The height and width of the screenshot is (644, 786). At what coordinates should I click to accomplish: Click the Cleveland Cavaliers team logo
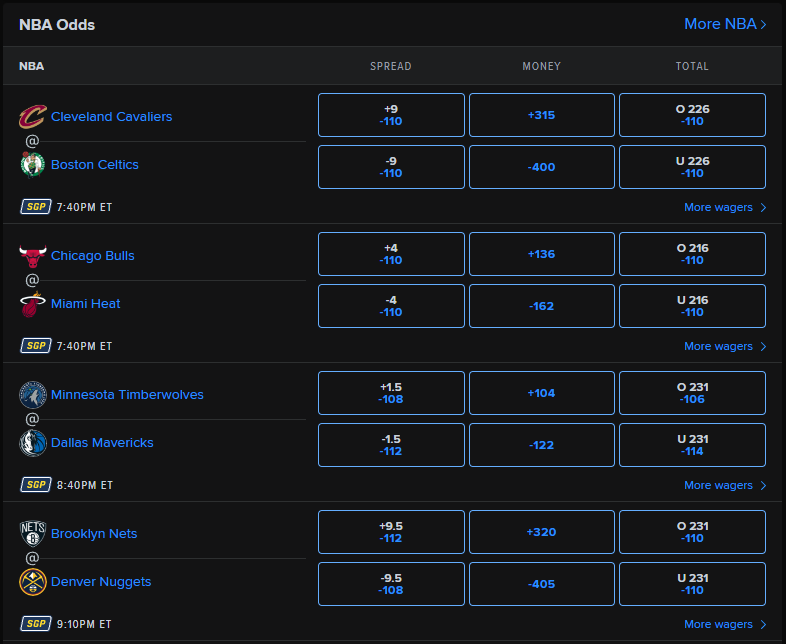[33, 117]
